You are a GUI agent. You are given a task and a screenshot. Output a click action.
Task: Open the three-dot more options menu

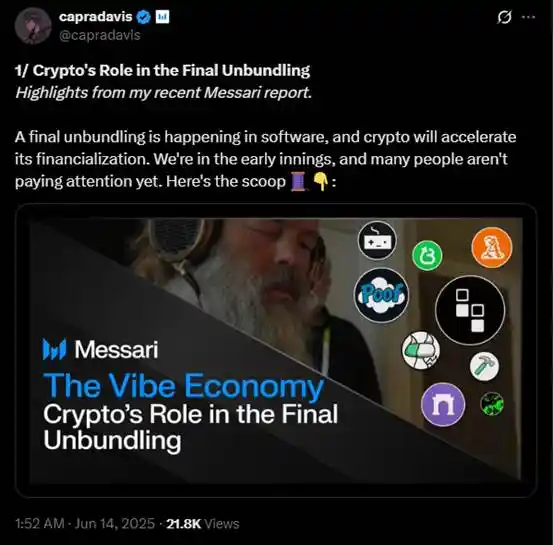pyautogui.click(x=528, y=17)
